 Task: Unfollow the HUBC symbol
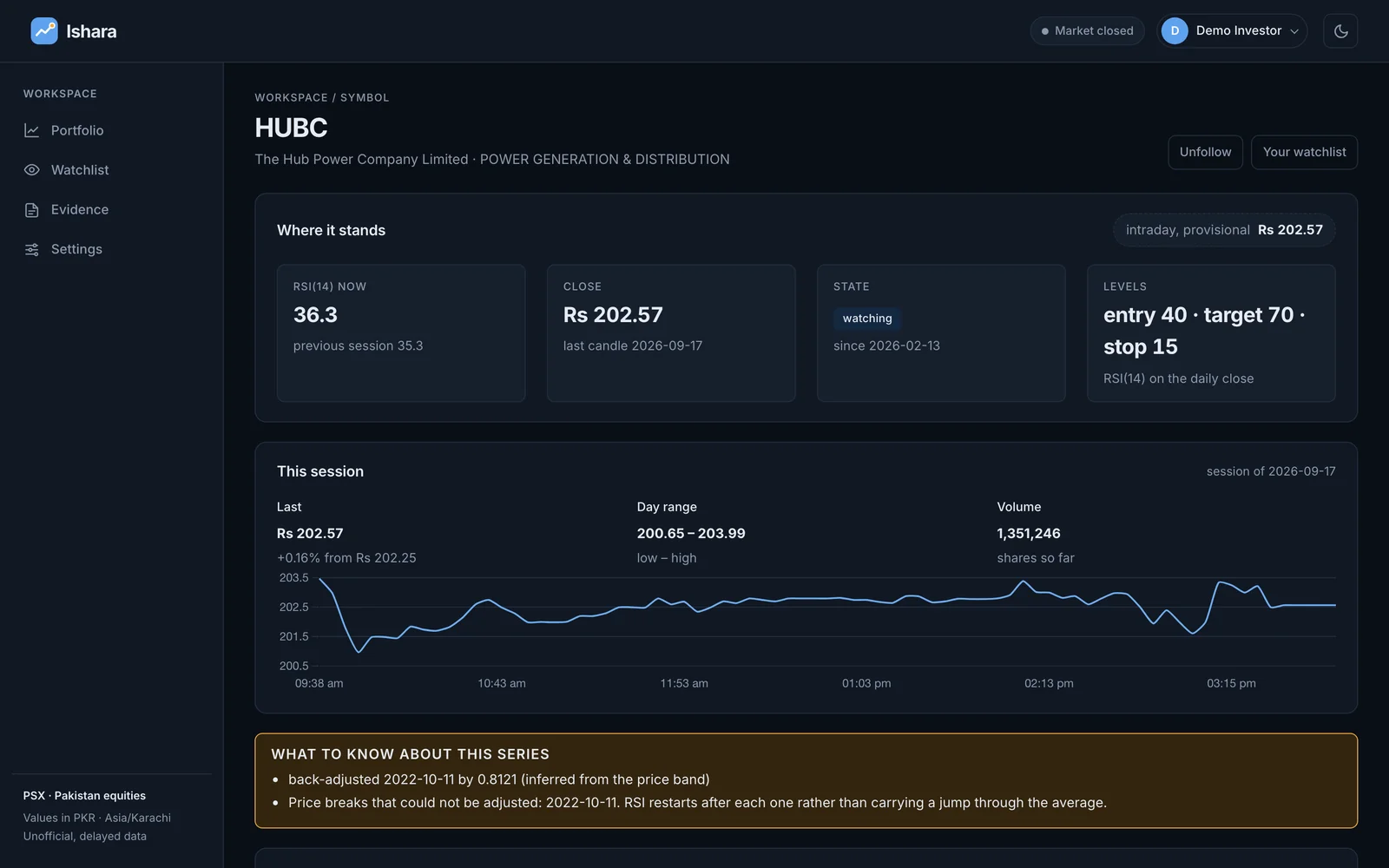pos(1205,152)
